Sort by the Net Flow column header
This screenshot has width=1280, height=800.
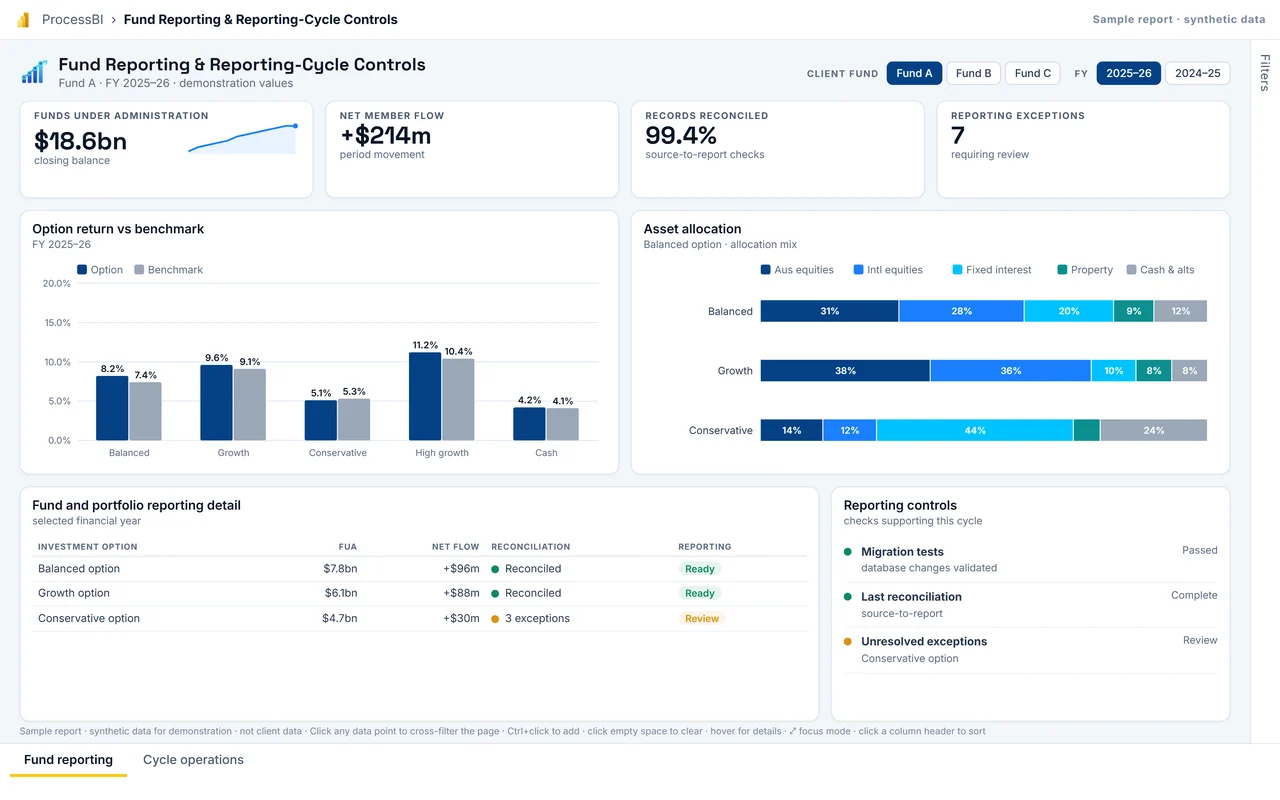(456, 547)
